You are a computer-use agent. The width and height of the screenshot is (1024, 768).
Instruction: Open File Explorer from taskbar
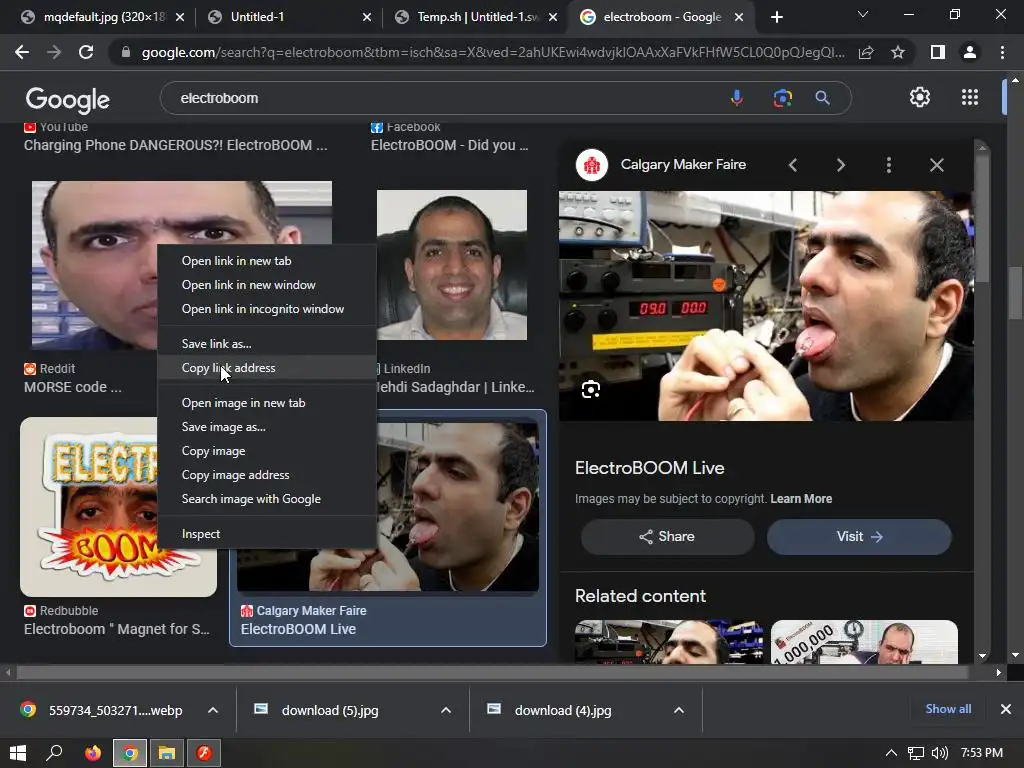click(x=167, y=753)
